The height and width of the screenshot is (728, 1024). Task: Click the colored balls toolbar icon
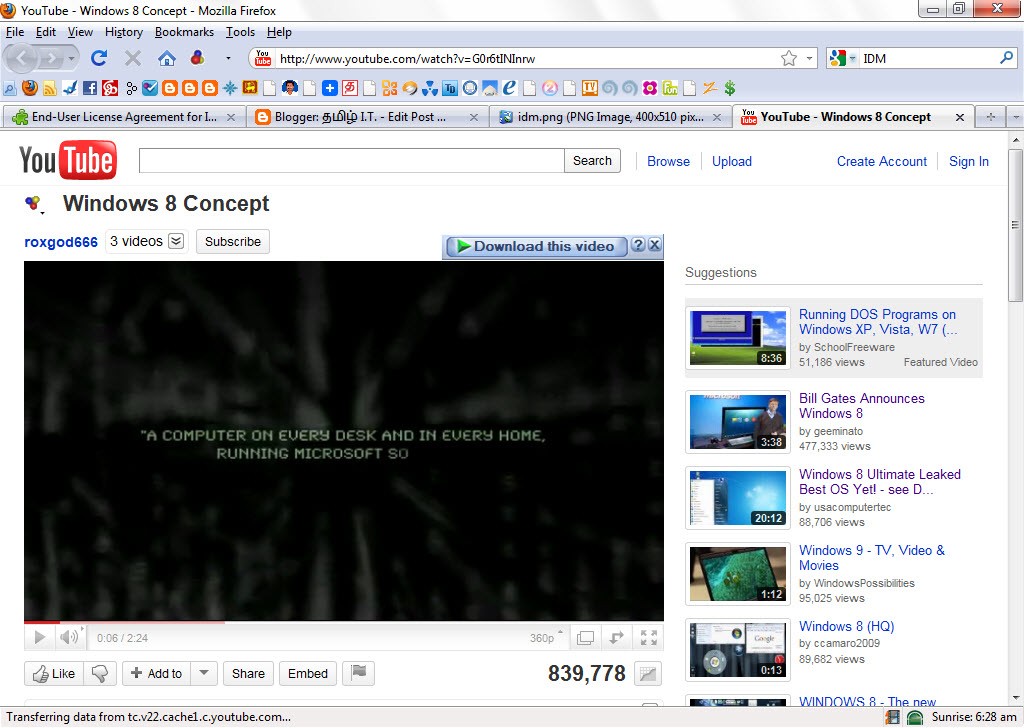[x=197, y=58]
